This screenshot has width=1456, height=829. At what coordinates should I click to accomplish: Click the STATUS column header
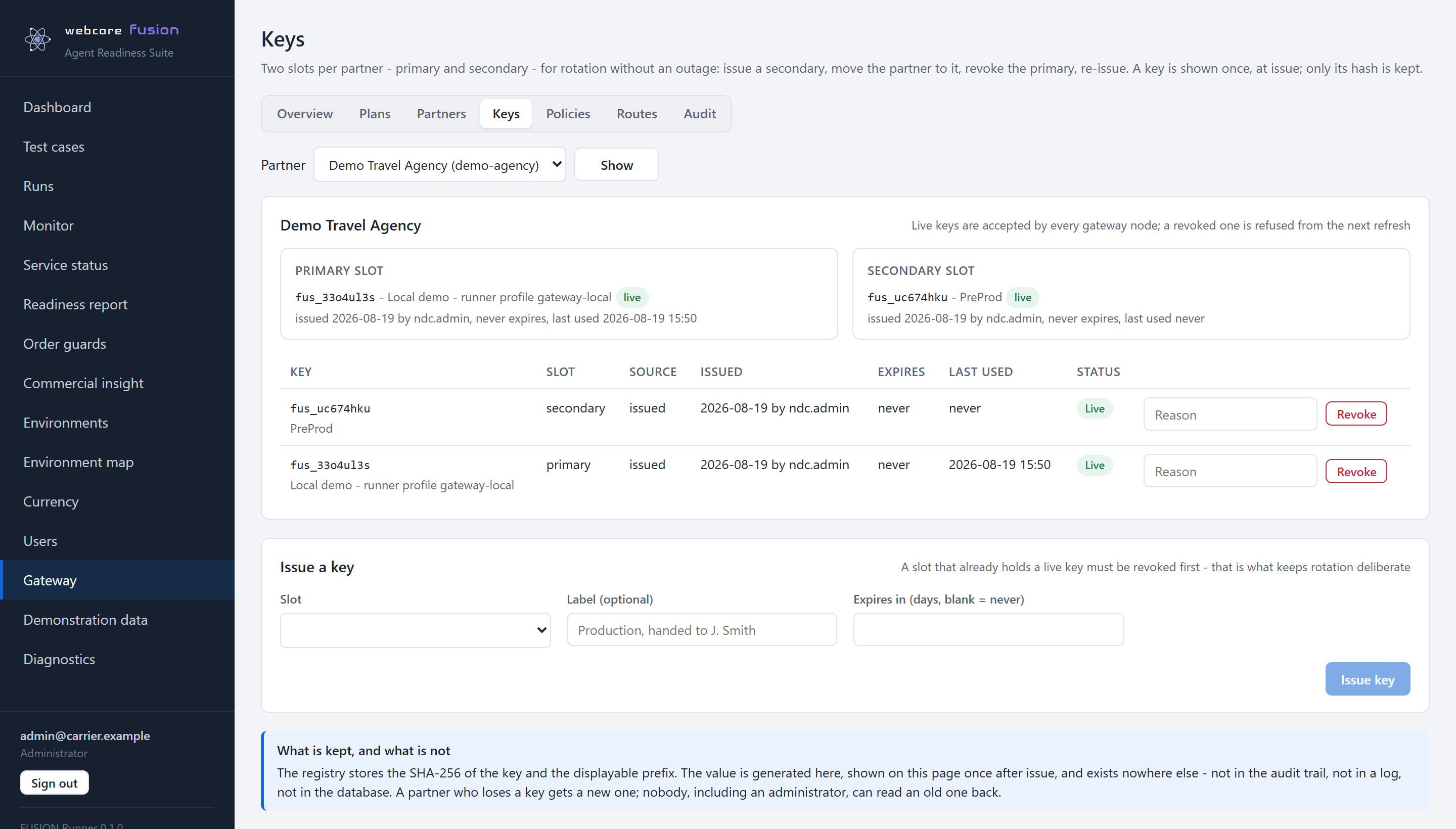coord(1099,372)
